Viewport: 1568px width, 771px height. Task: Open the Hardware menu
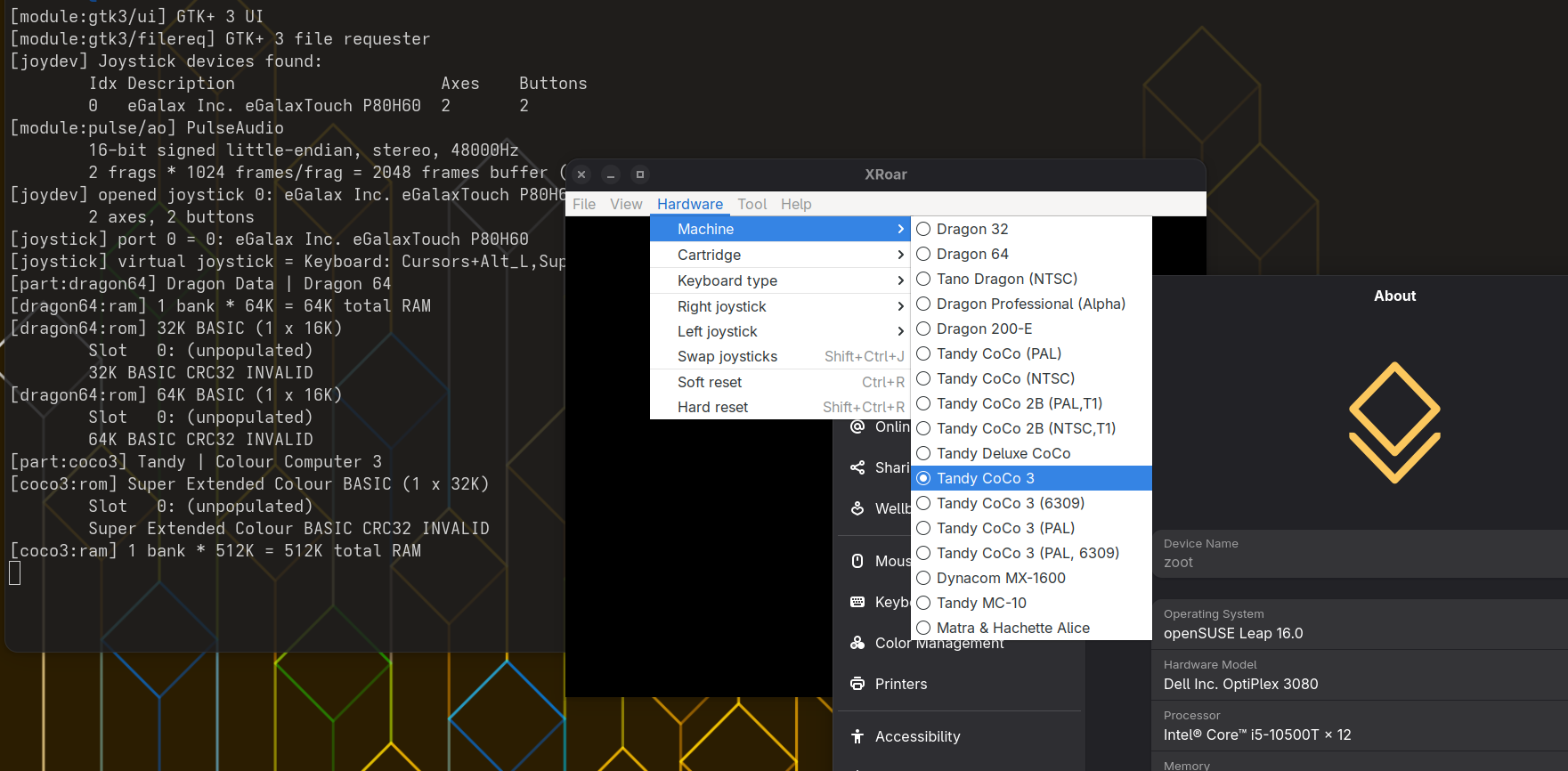point(690,204)
